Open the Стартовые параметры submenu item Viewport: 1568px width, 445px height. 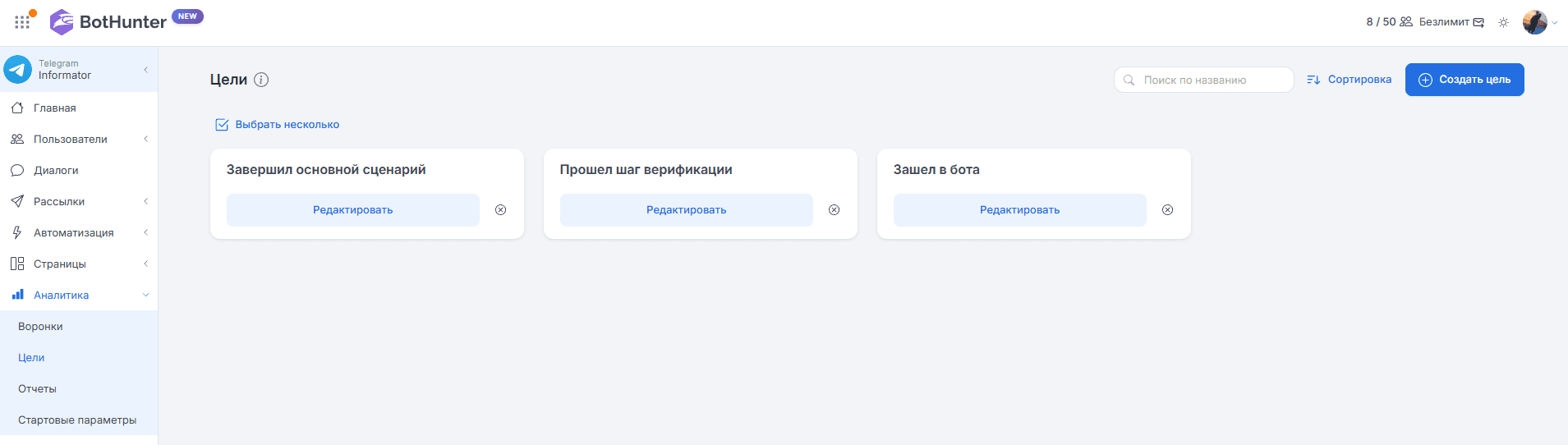pos(79,420)
